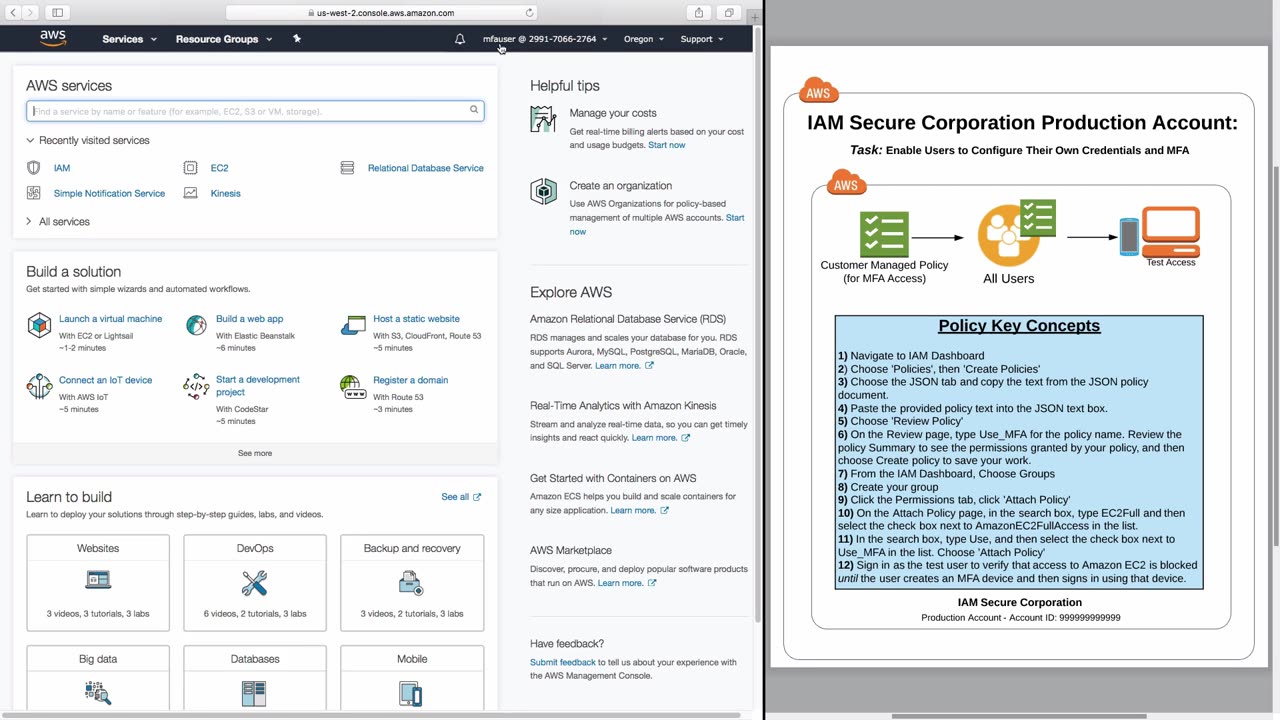Click the search magnifier icon
Image resolution: width=1280 pixels, height=720 pixels.
[474, 110]
